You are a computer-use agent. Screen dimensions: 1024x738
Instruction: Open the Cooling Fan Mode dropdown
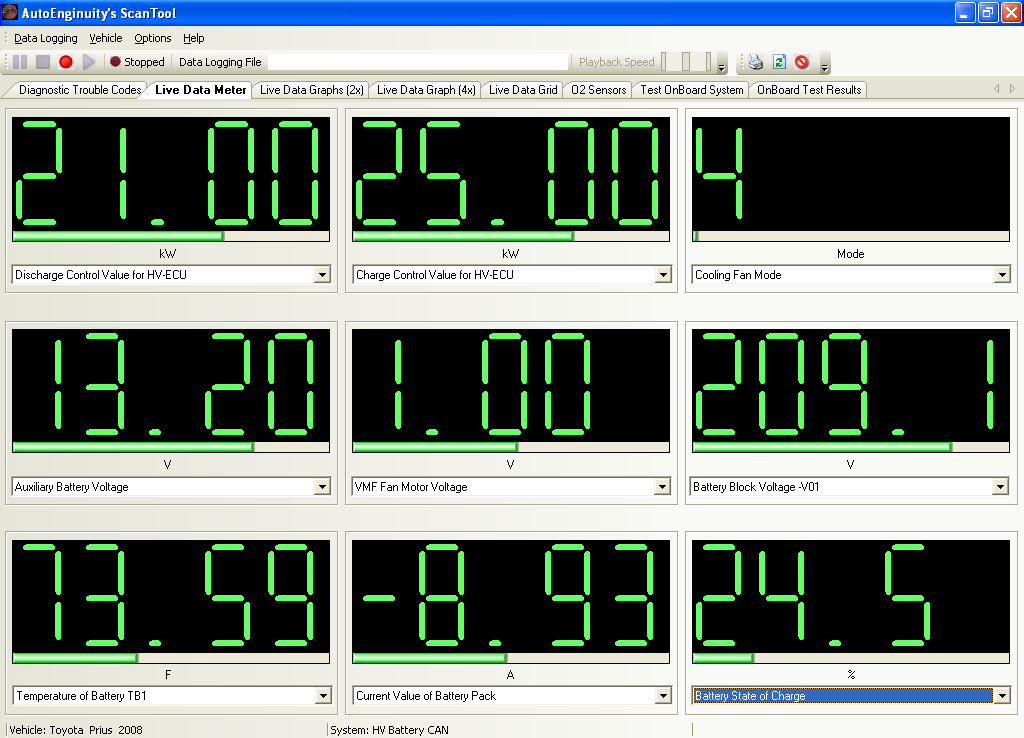click(x=1002, y=275)
